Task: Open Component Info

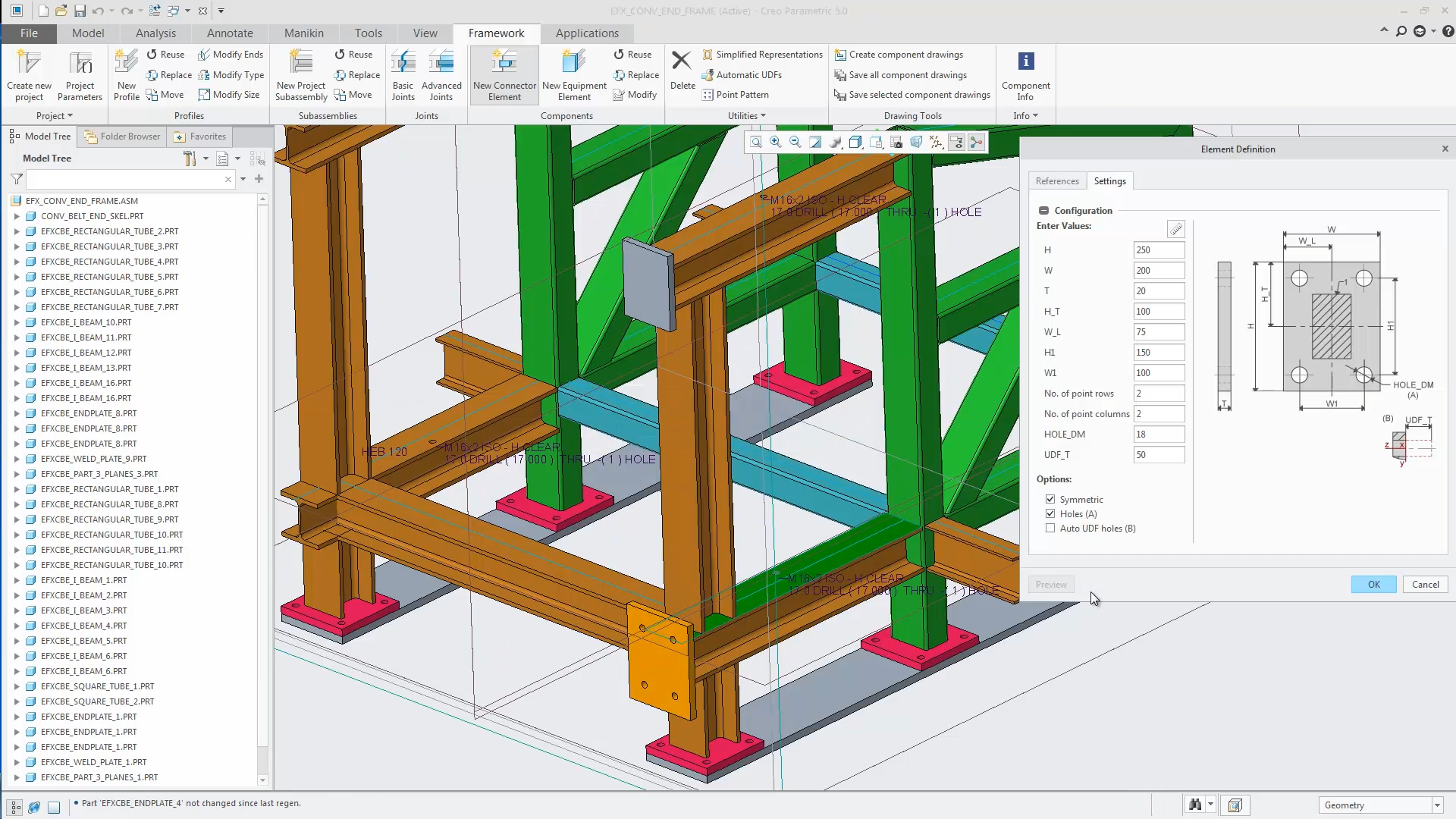Action: point(1025,75)
